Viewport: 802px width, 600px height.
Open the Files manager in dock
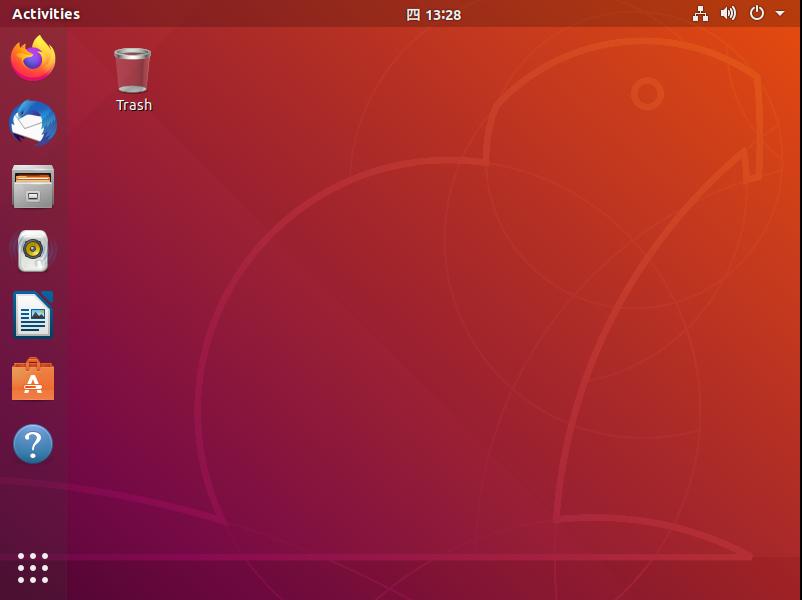point(33,187)
